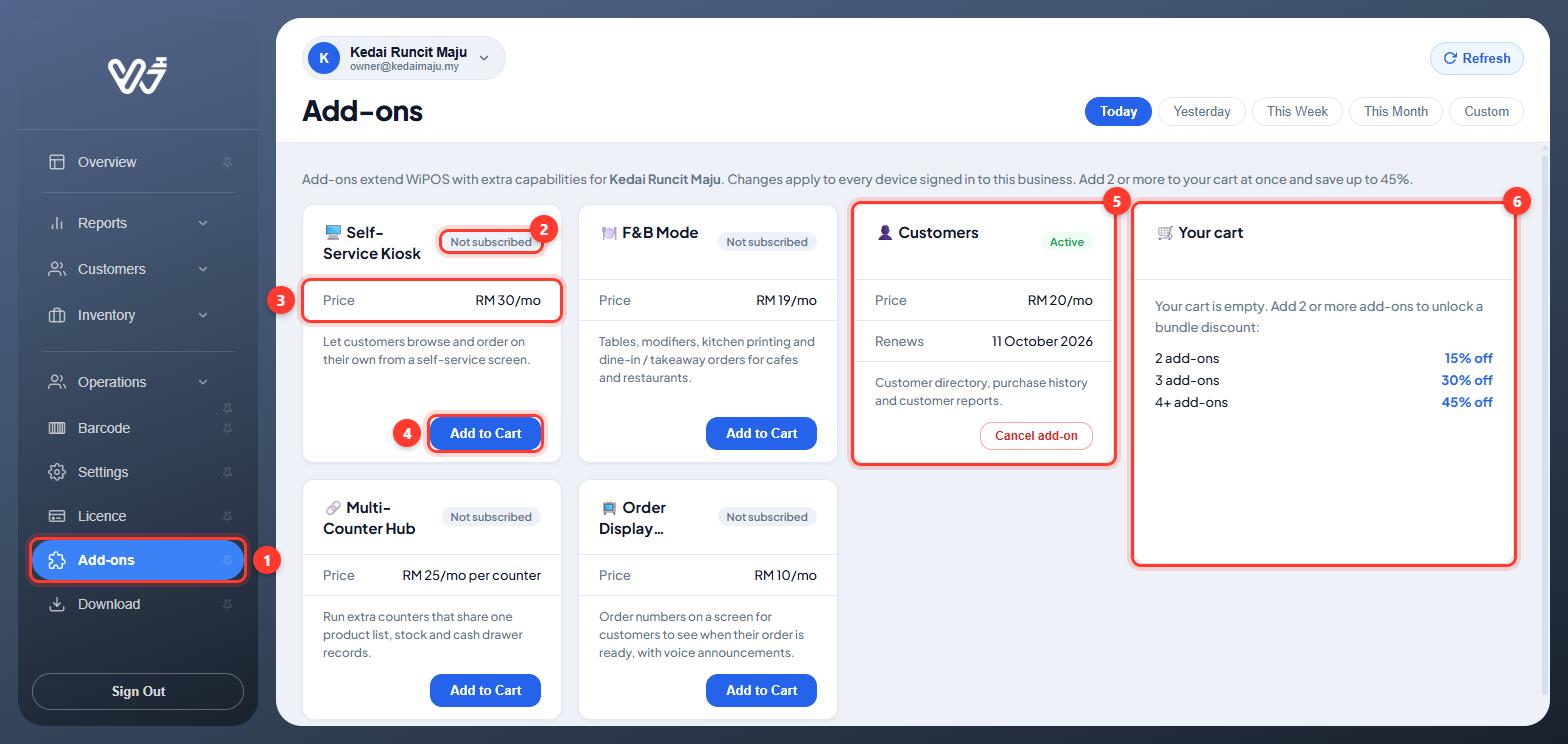Click the green Active status badge
Viewport: 1568px width, 744px height.
click(x=1067, y=242)
